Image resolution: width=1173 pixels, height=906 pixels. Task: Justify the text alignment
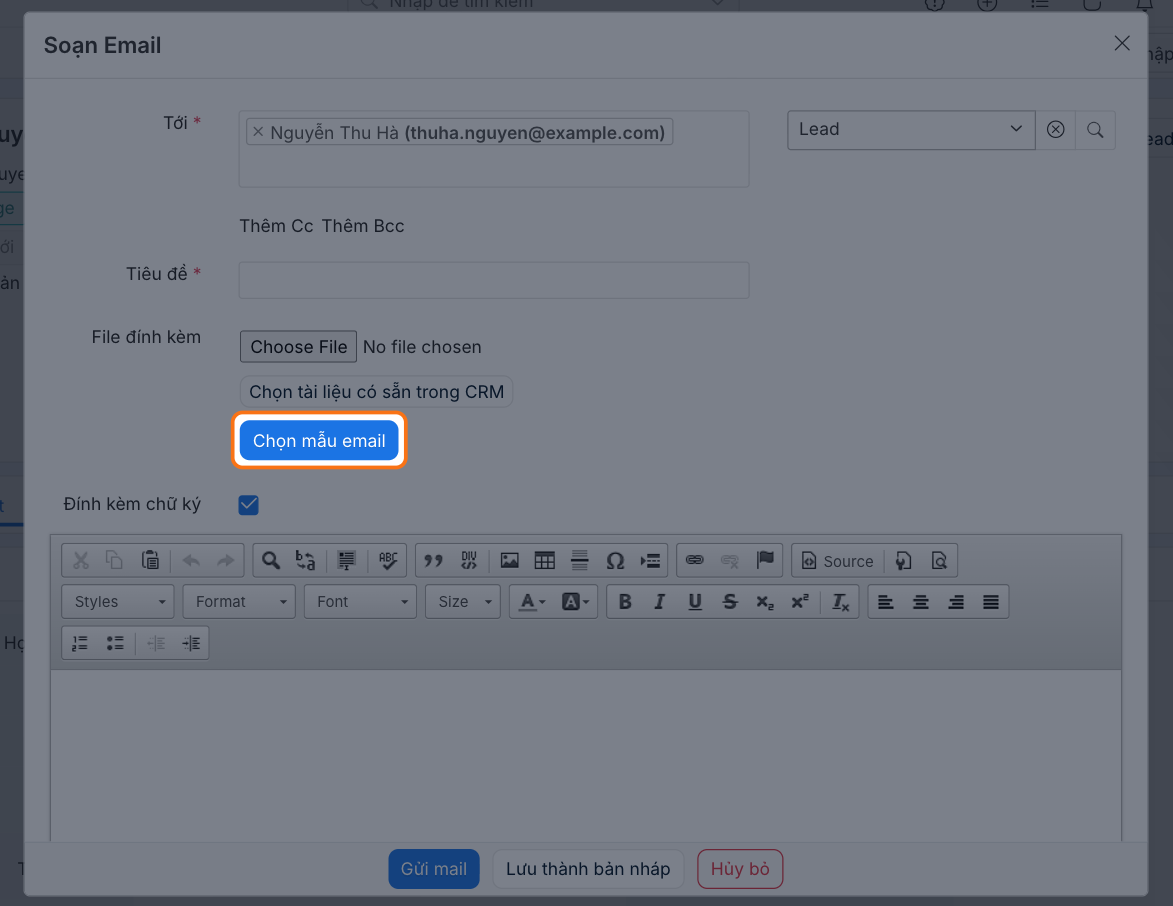click(991, 602)
